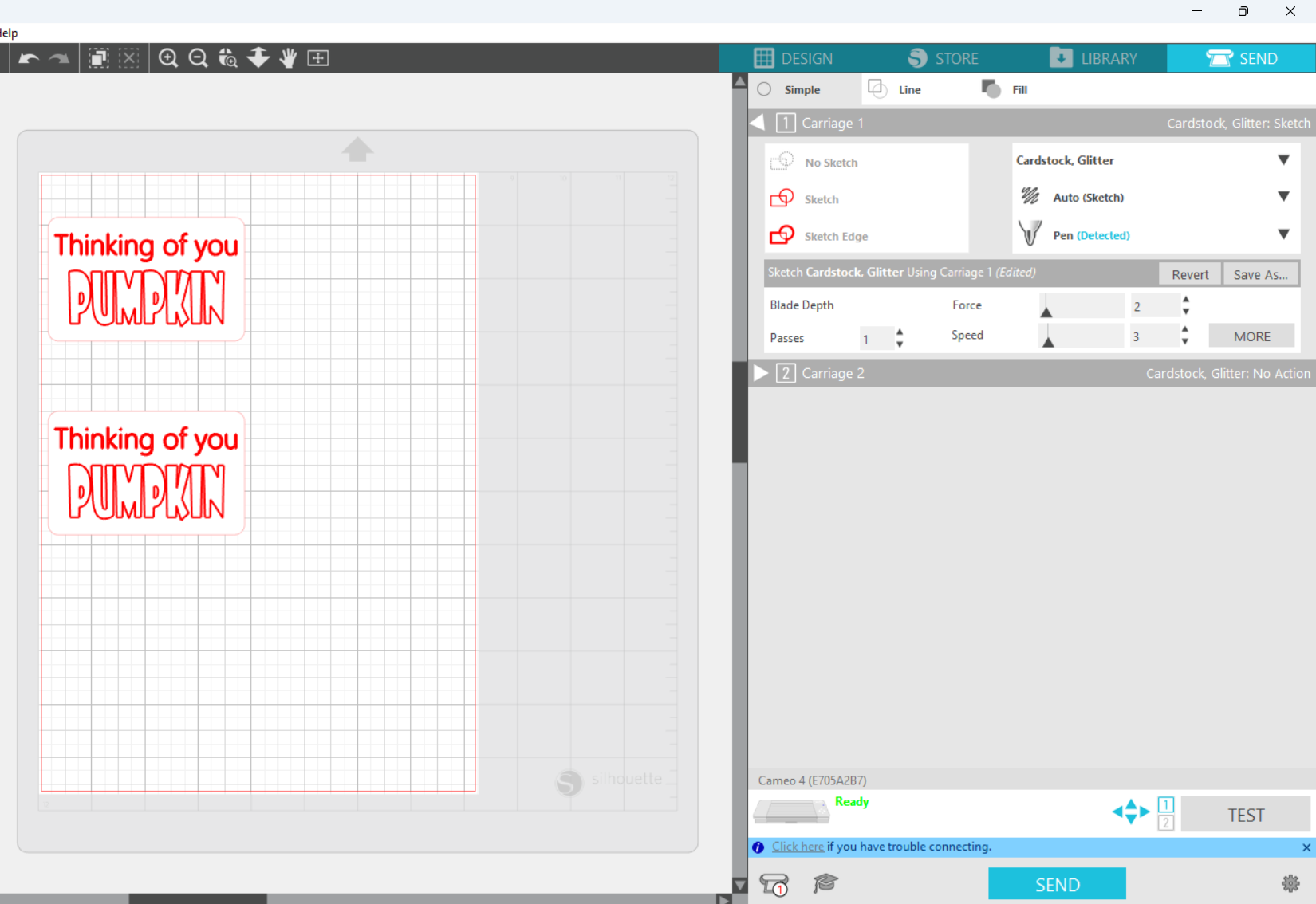Click the Pen tool icon
Image resolution: width=1316 pixels, height=904 pixels.
[x=1030, y=234]
